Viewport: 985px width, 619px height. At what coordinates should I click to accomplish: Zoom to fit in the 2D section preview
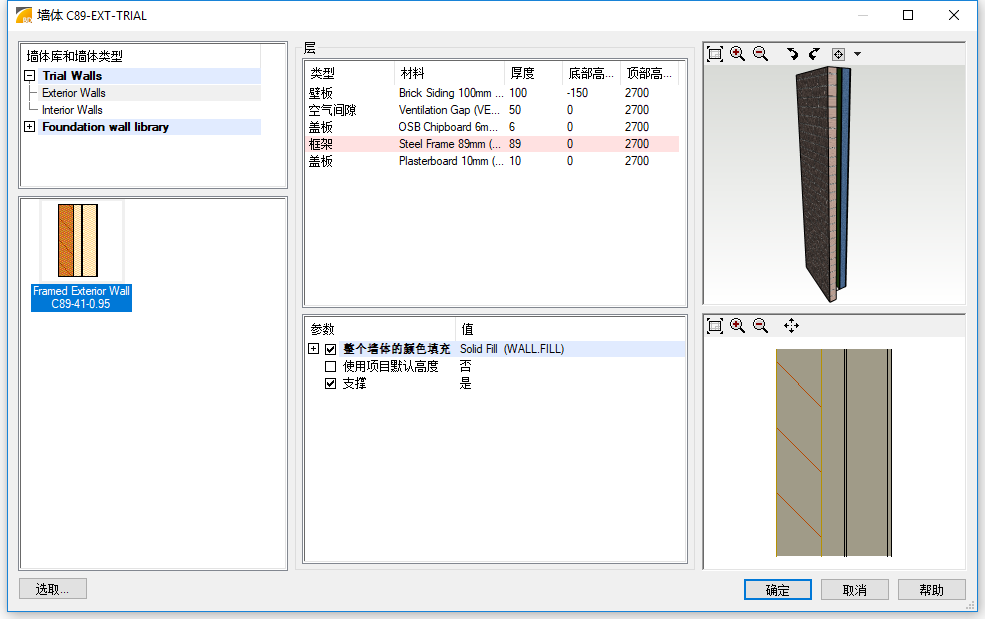click(x=715, y=326)
